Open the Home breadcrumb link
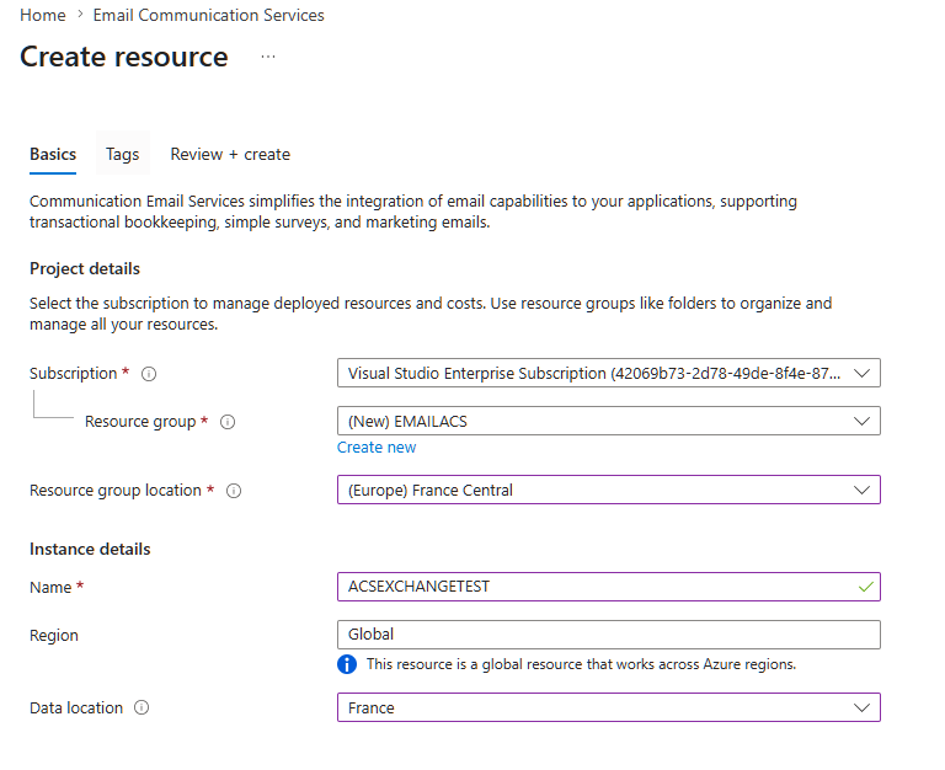The height and width of the screenshot is (770, 945). click(42, 15)
